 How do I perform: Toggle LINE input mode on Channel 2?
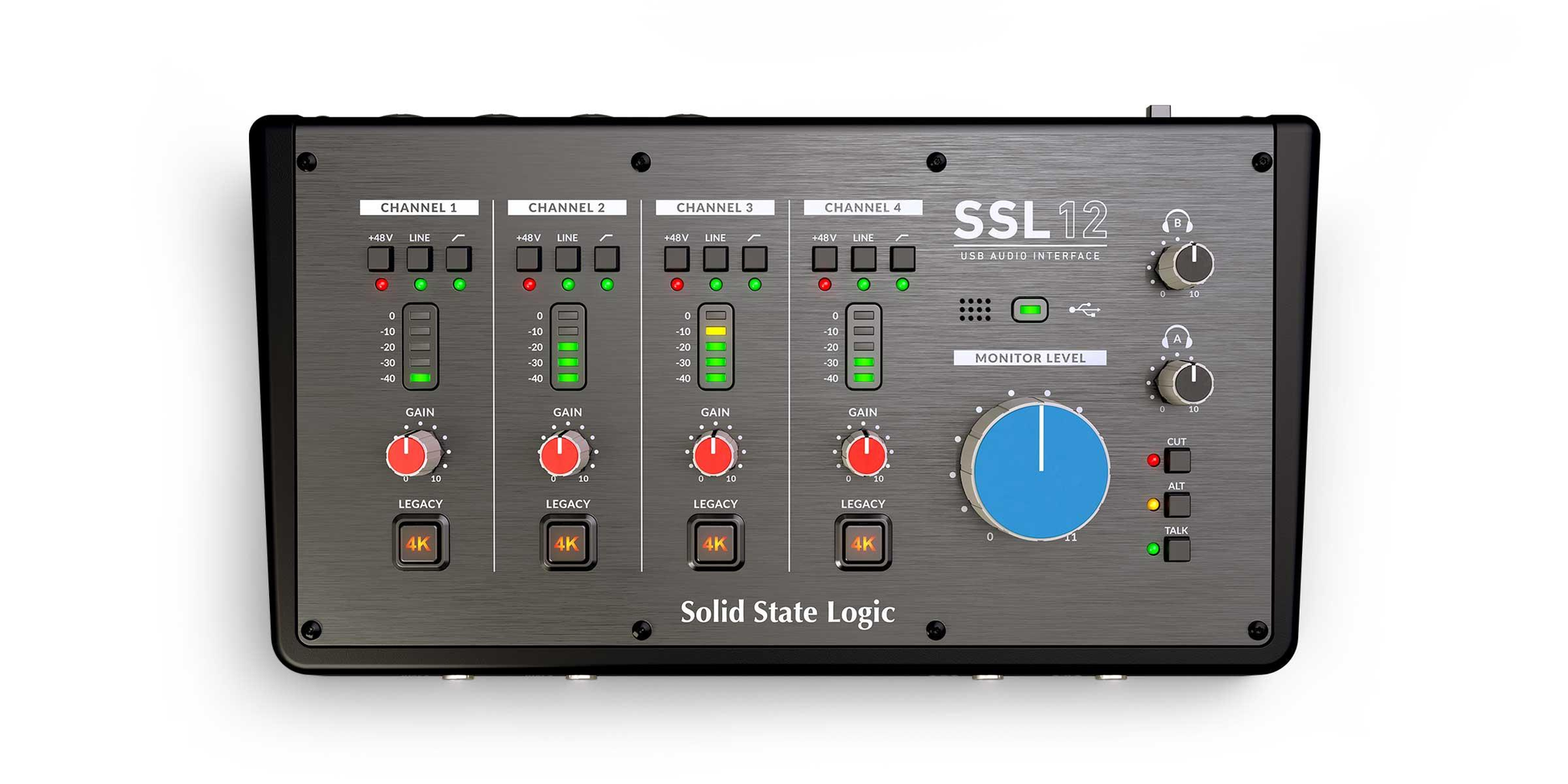pos(568,258)
